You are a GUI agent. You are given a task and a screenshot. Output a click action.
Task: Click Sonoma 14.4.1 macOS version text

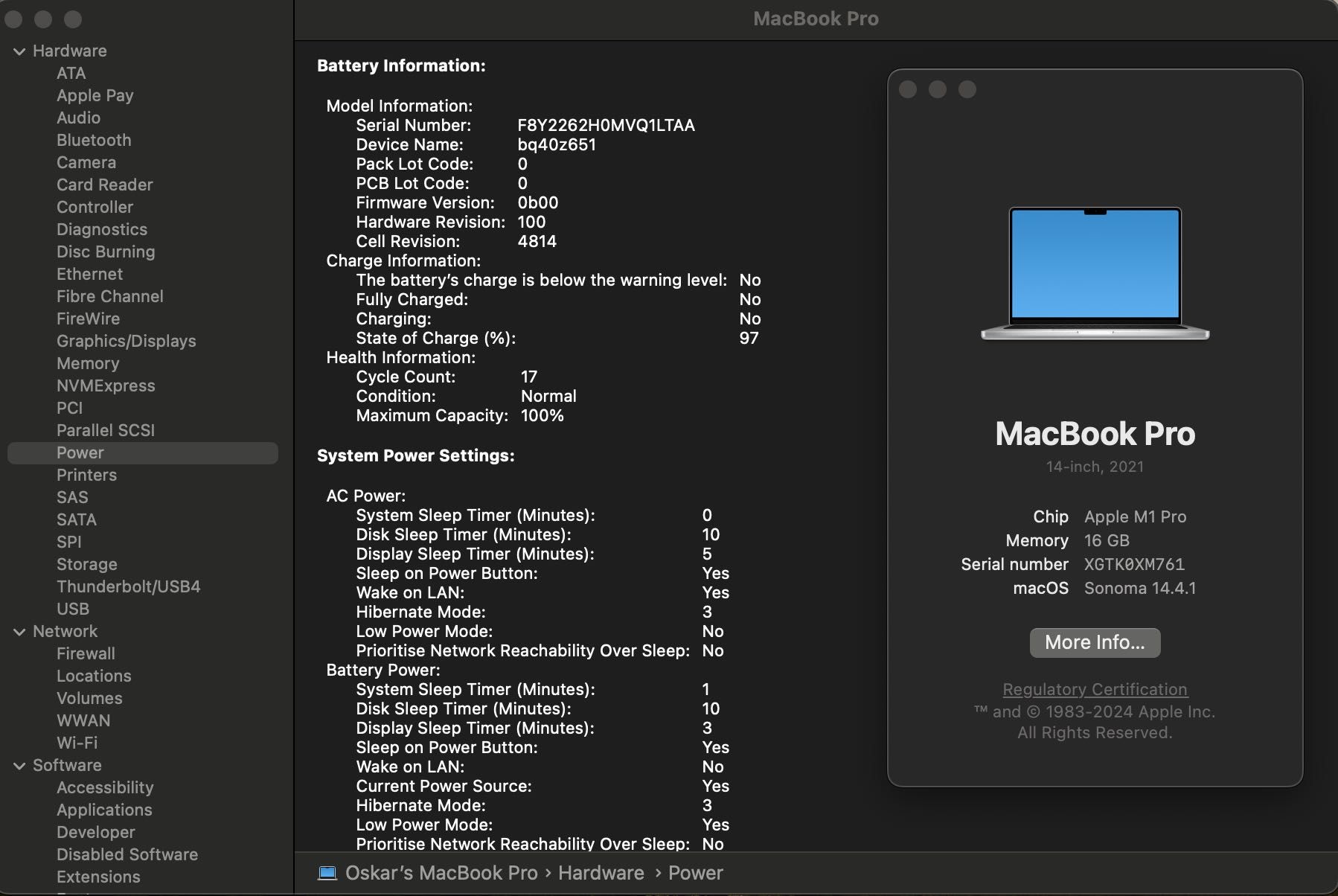[1140, 588]
